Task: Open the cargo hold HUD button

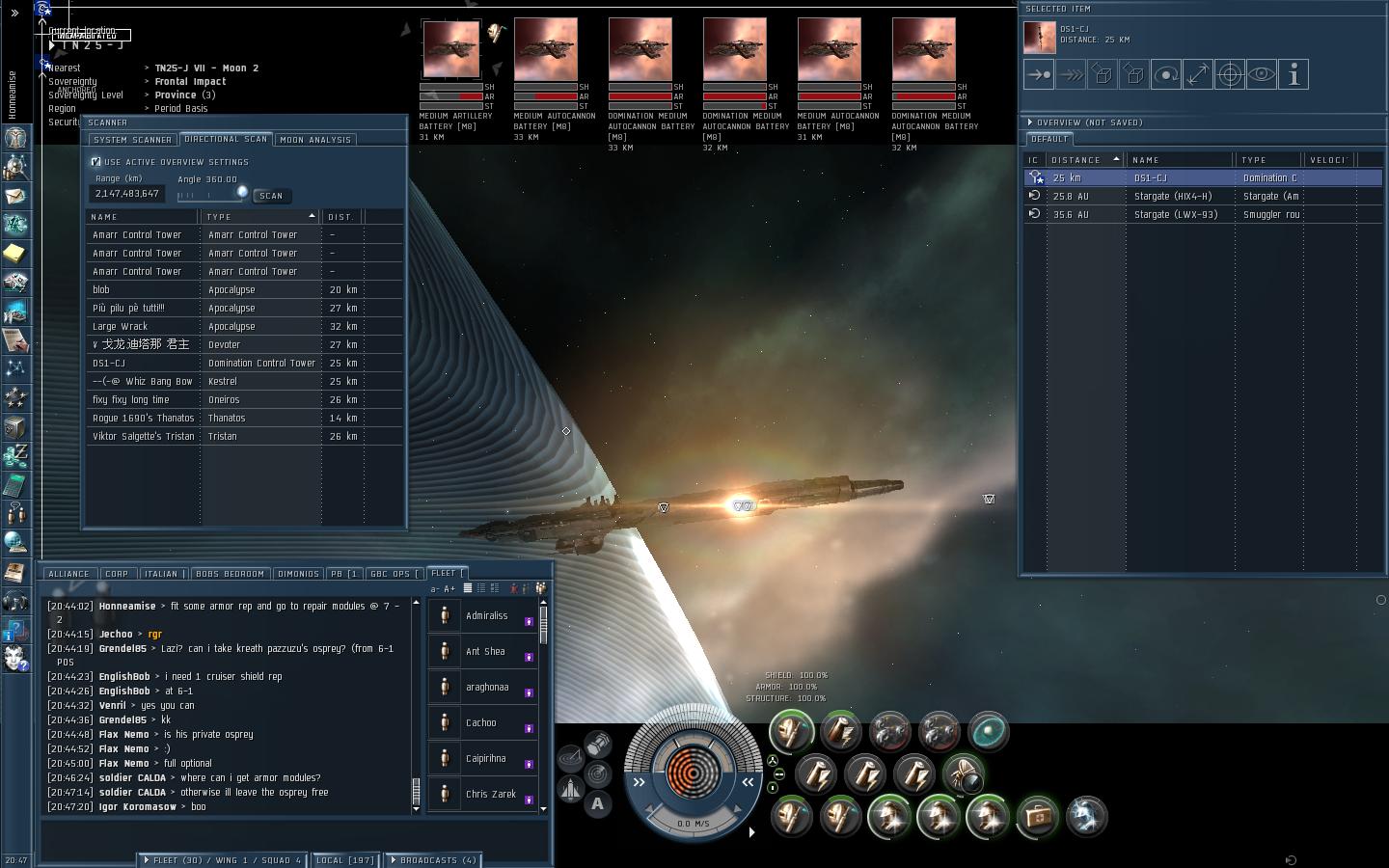Action: coord(598,744)
